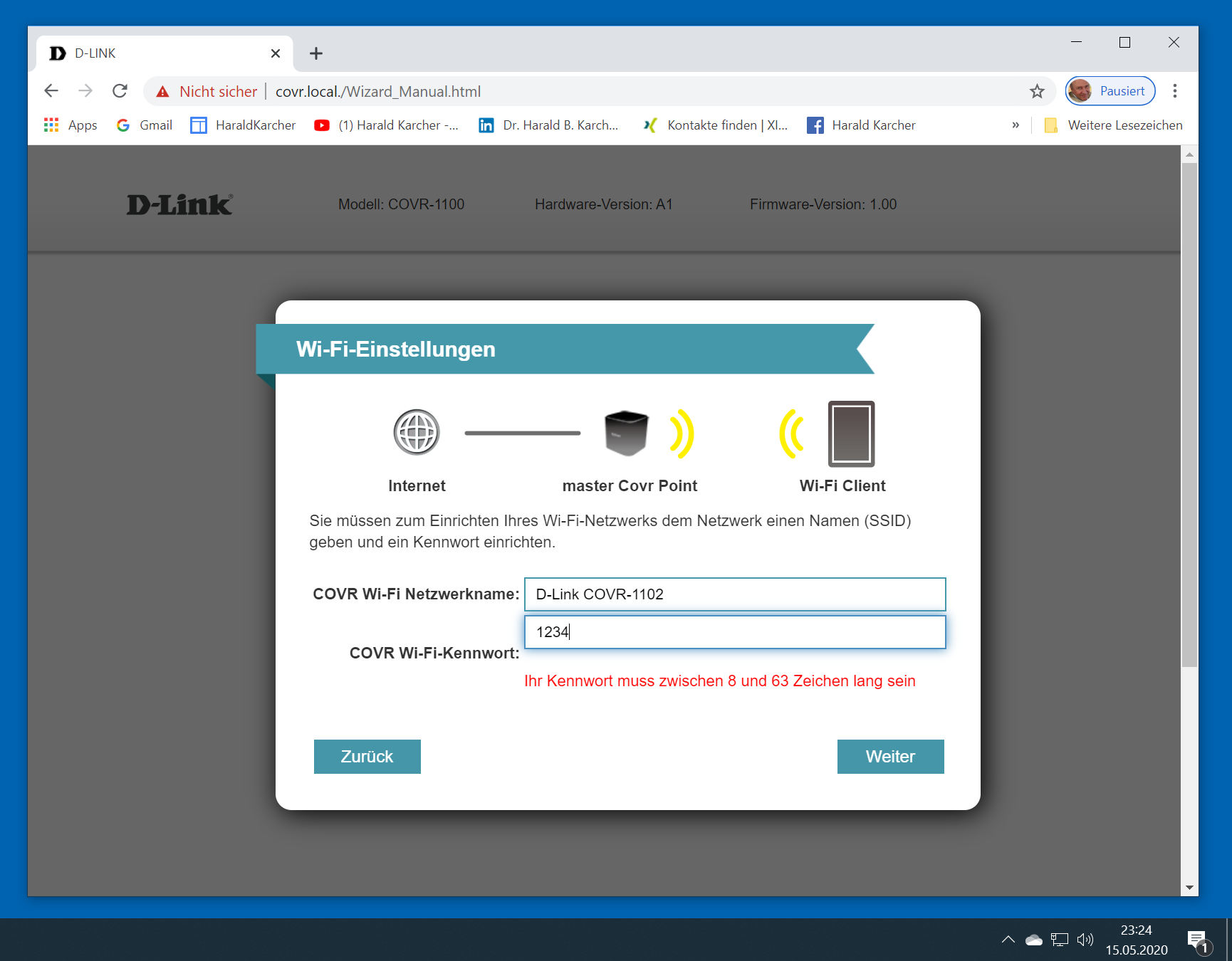The height and width of the screenshot is (961, 1232).
Task: Go back with the browser back arrow
Action: point(51,91)
